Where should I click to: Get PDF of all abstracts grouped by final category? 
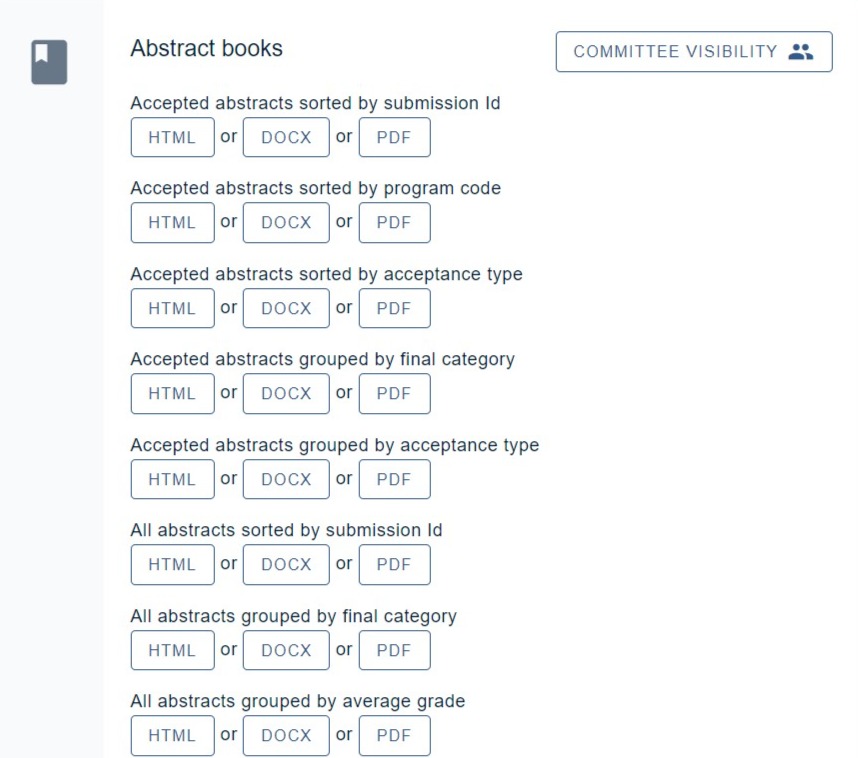point(394,651)
